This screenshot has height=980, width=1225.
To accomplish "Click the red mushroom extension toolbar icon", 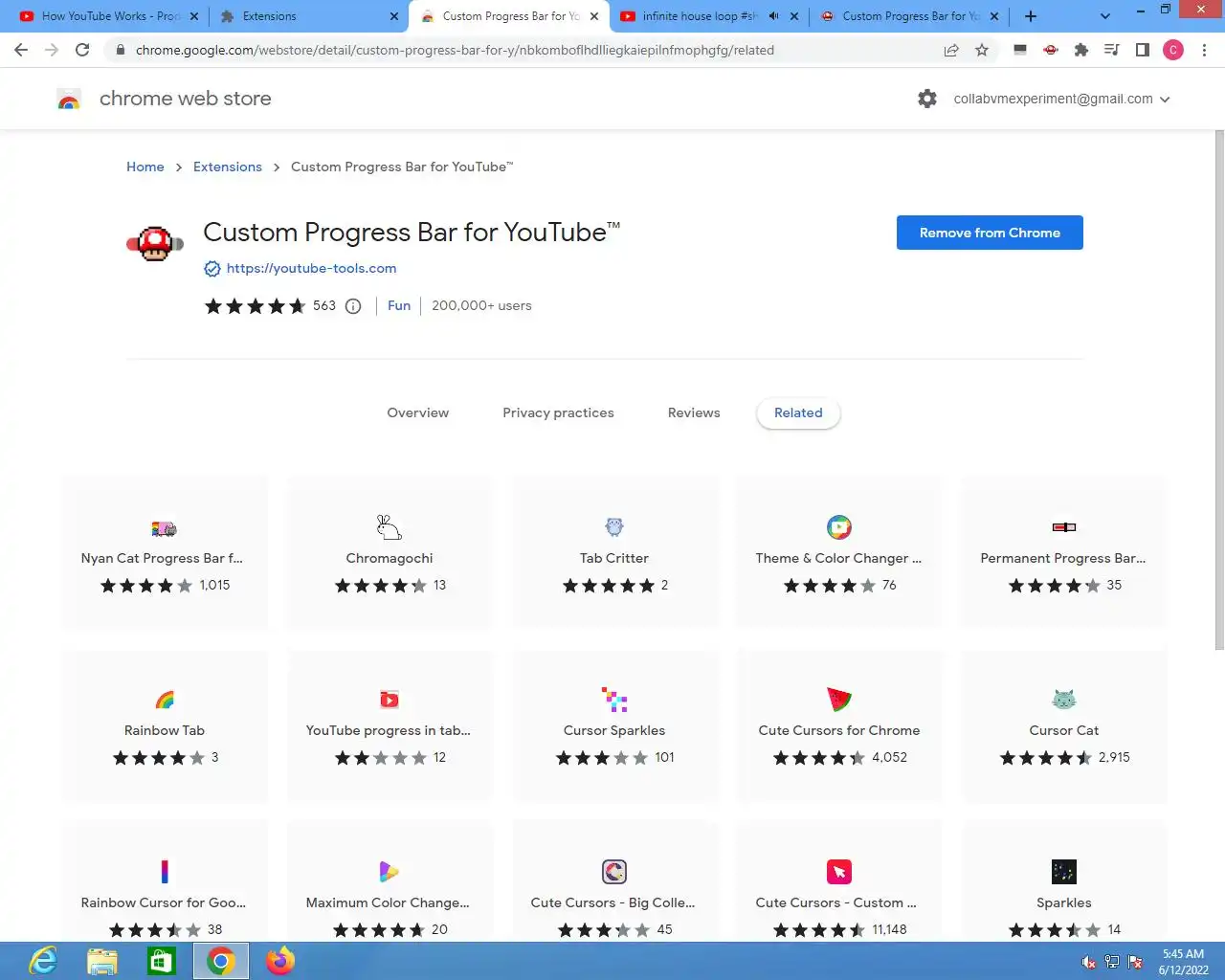I will (x=1051, y=50).
